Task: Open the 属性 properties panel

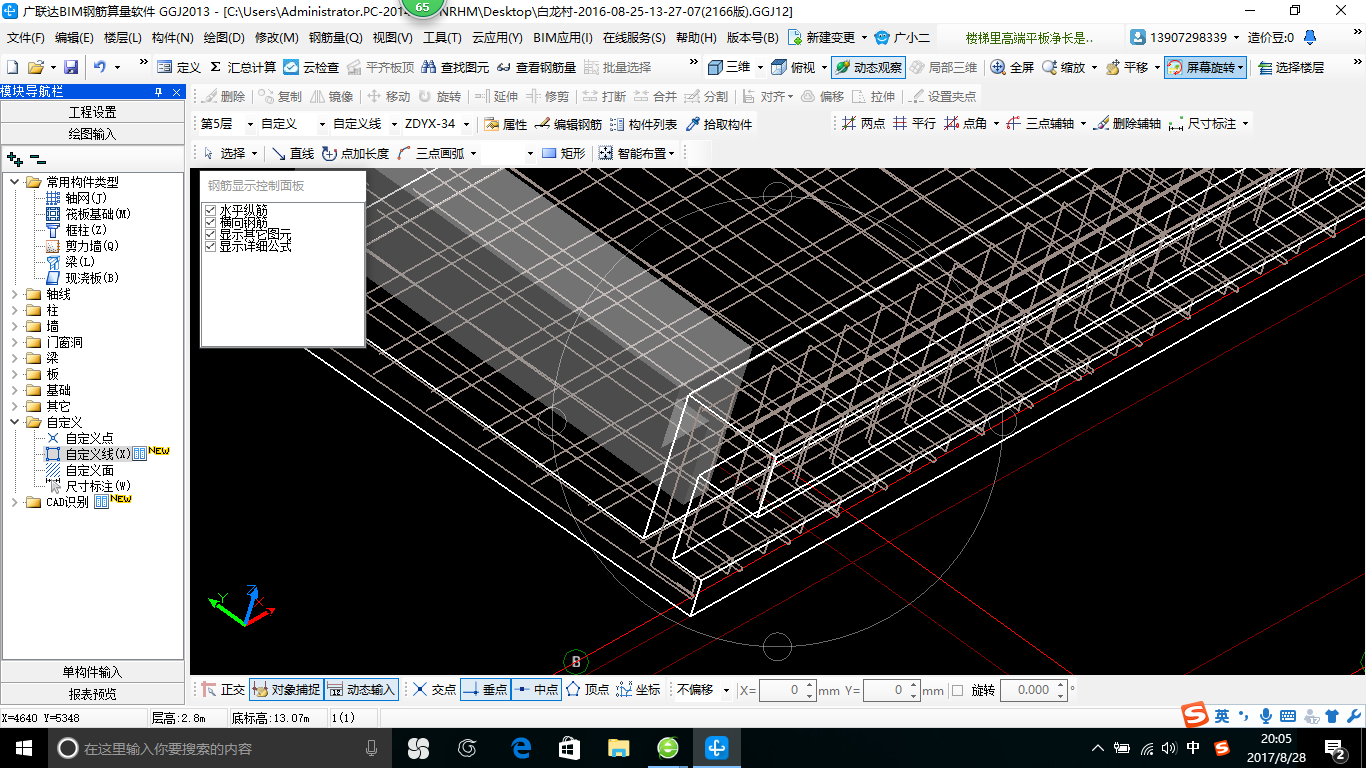Action: [505, 124]
